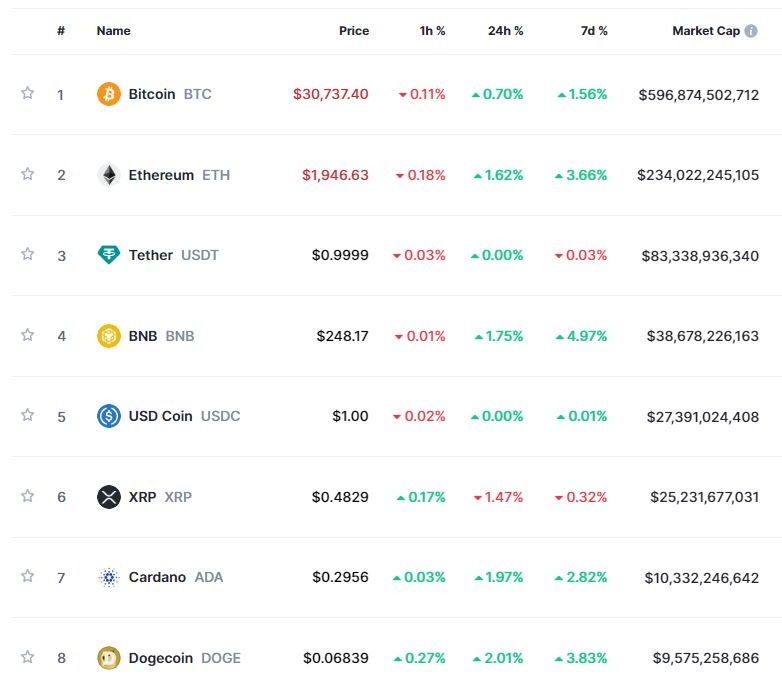
Task: Sort by the 7d % column header
Action: (x=594, y=31)
